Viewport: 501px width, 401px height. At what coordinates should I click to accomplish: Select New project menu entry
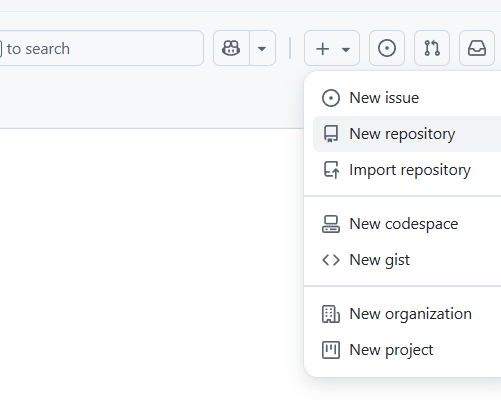[407, 350]
